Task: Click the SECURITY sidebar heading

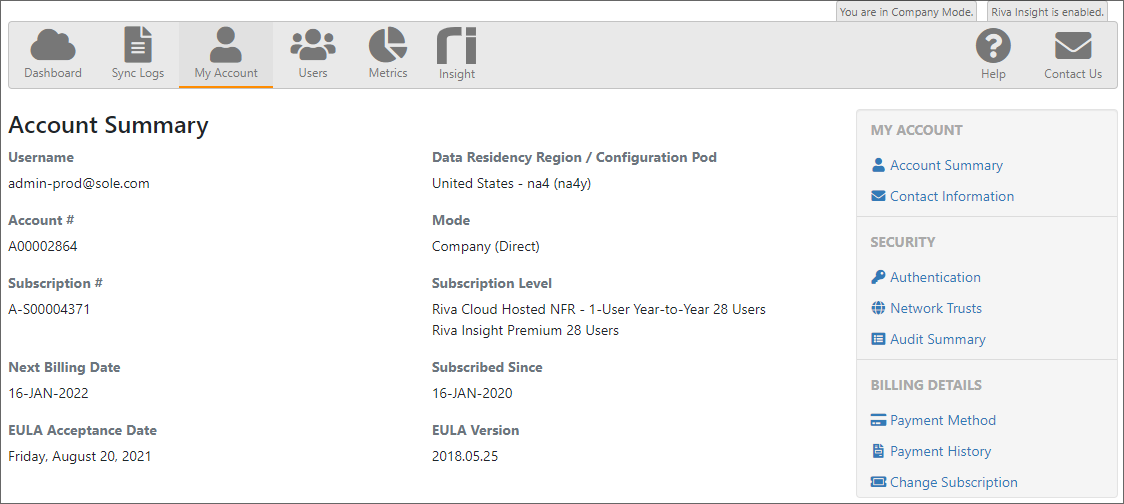Action: pyautogui.click(x=902, y=242)
